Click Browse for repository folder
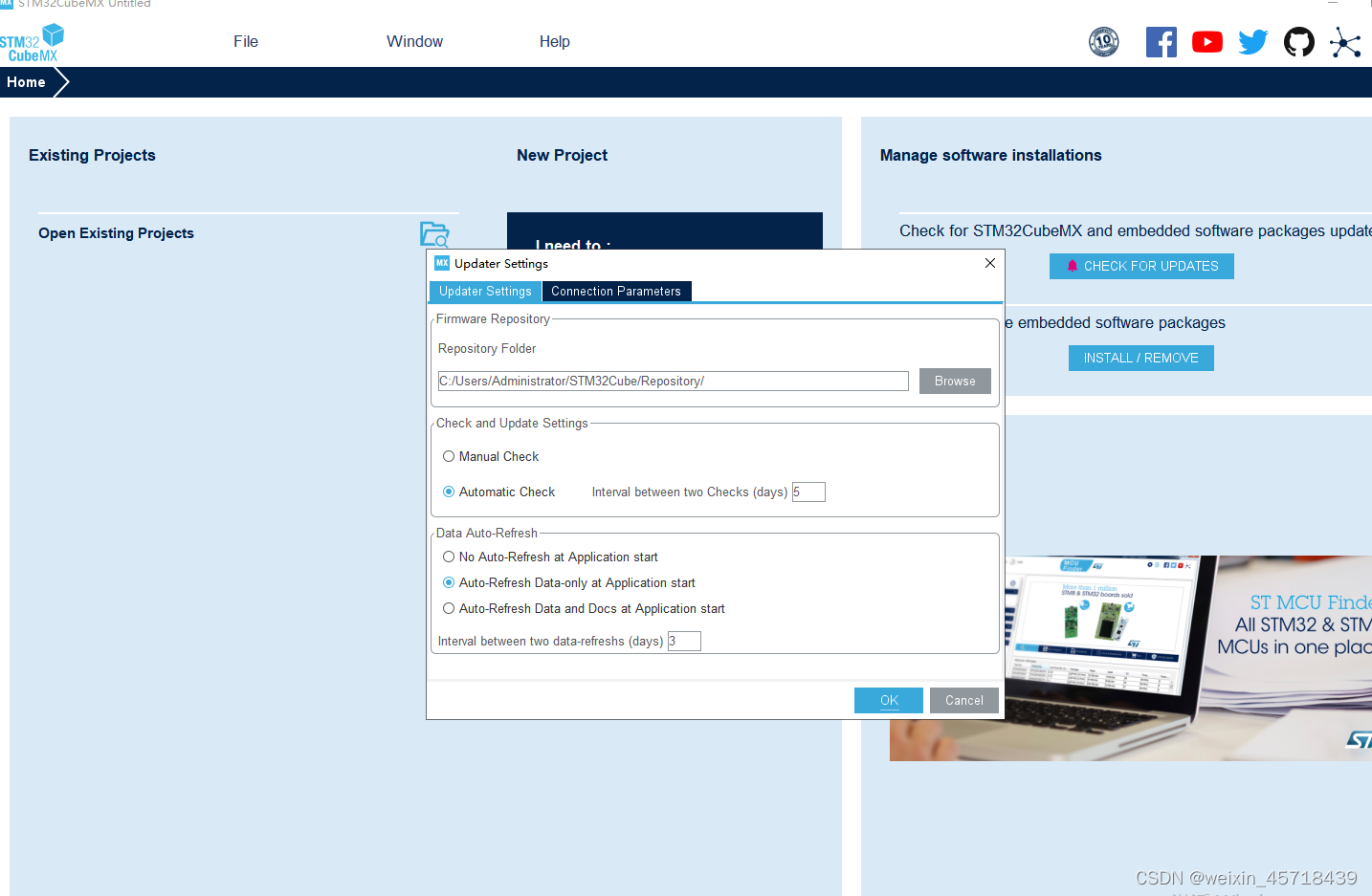Viewport: 1372px width, 896px height. pyautogui.click(x=955, y=382)
